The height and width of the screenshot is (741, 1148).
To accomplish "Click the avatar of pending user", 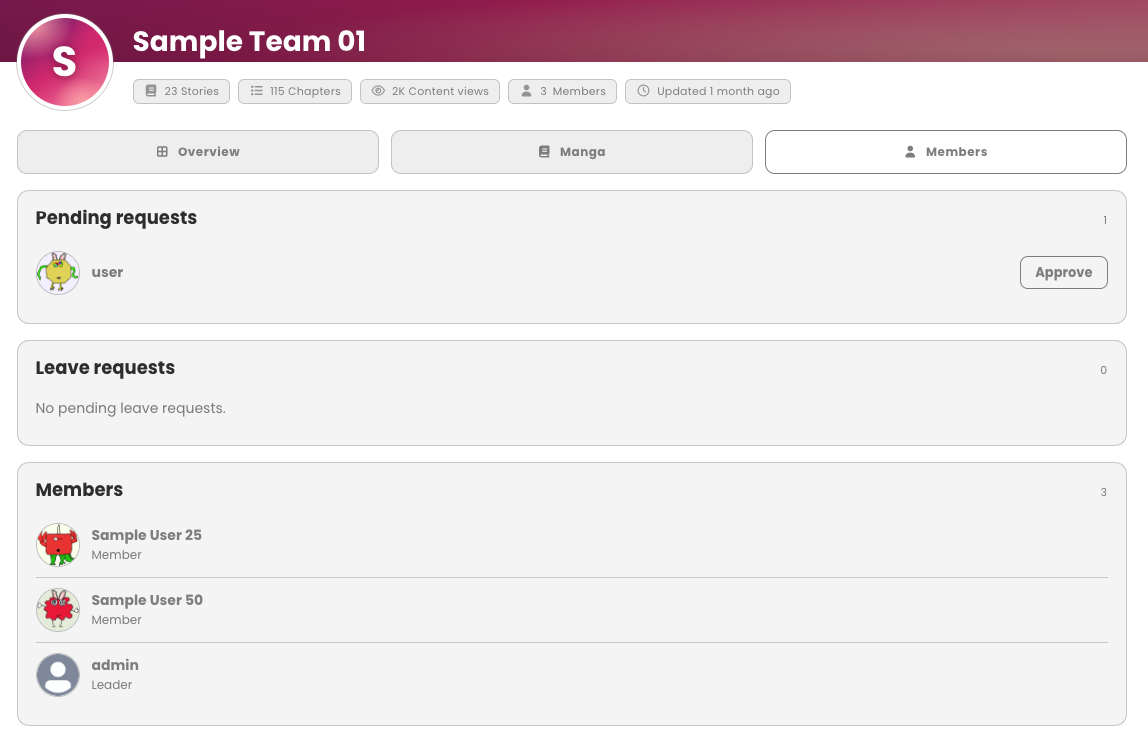I will (58, 273).
